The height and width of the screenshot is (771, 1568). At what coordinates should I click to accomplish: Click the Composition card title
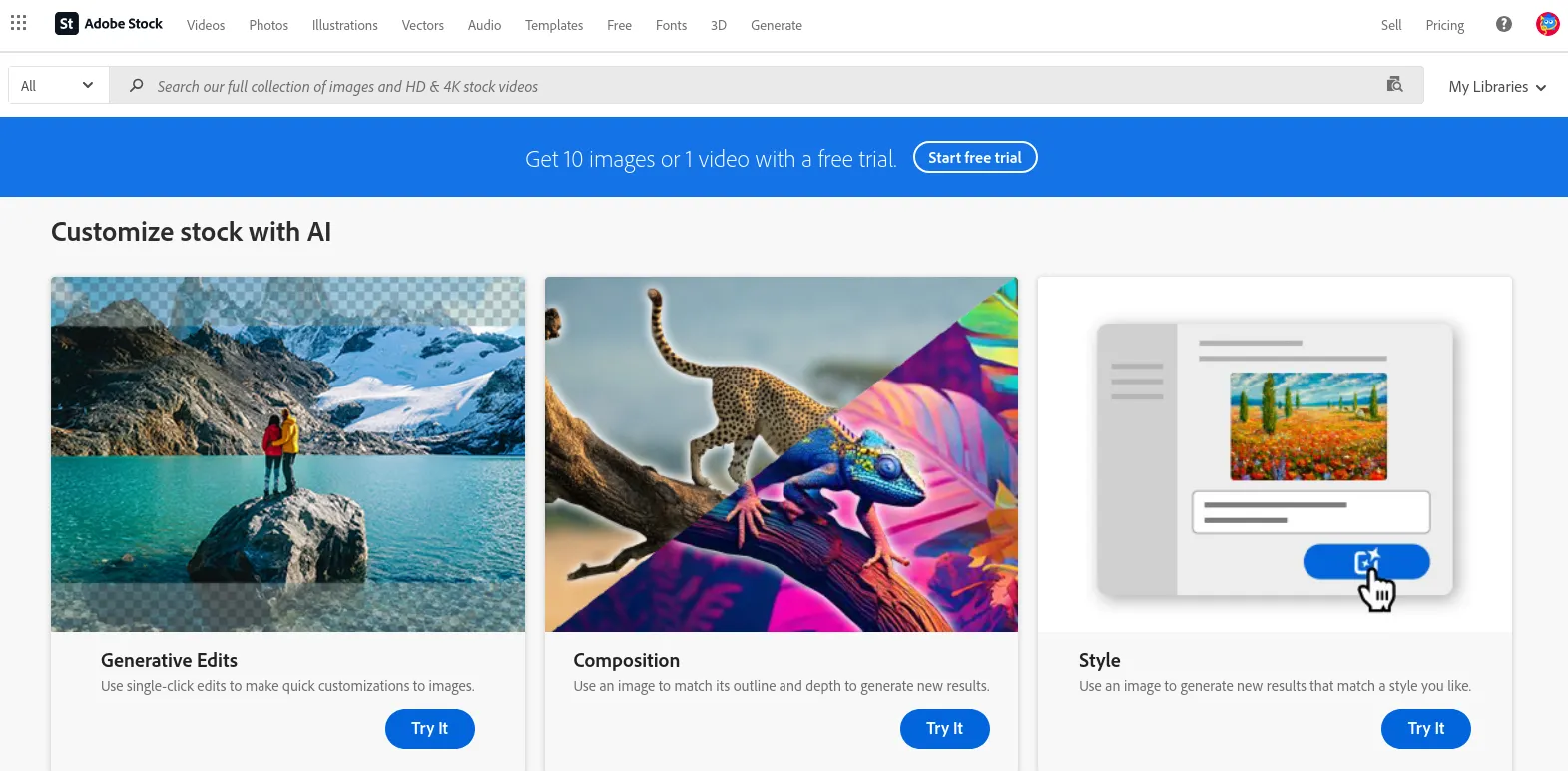(x=626, y=660)
